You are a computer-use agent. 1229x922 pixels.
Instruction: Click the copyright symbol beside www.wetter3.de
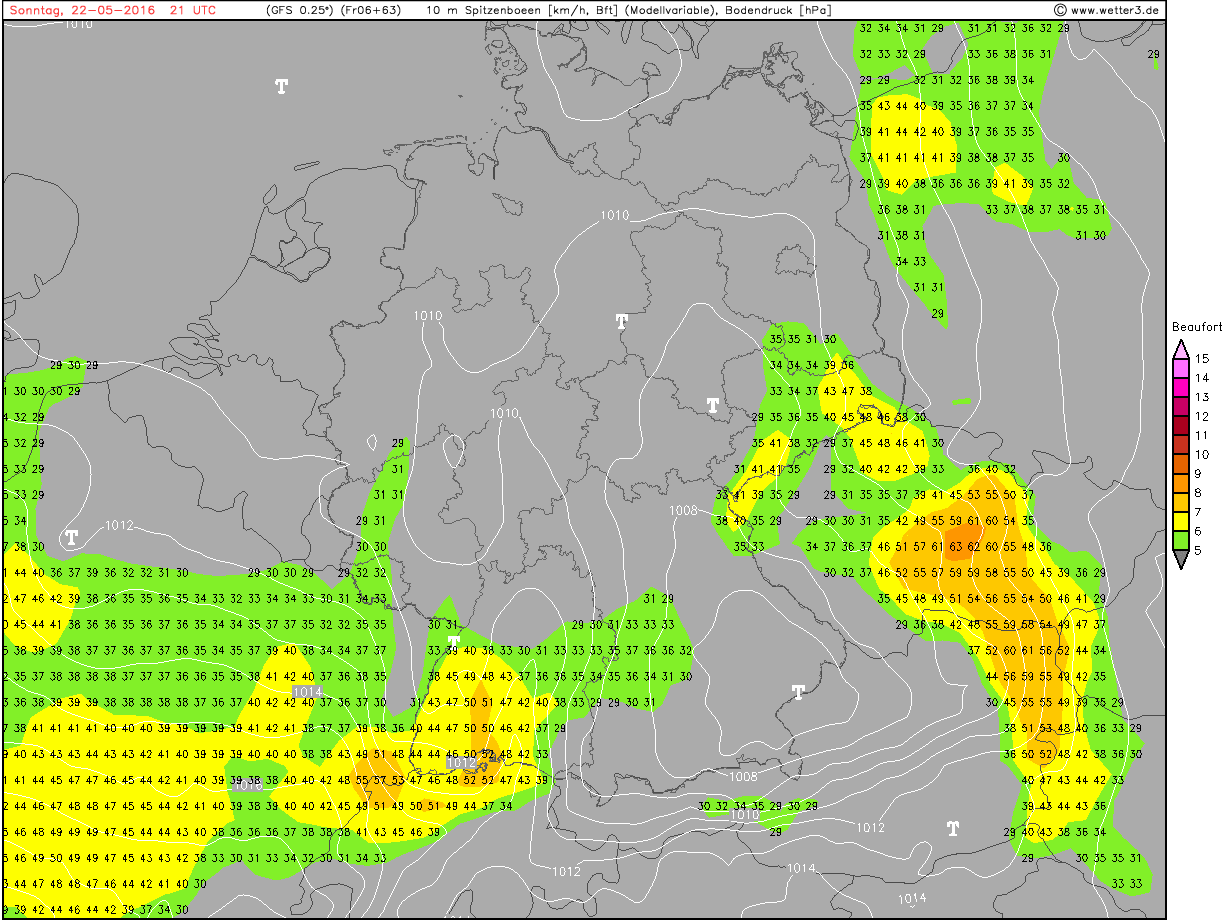tap(1059, 10)
